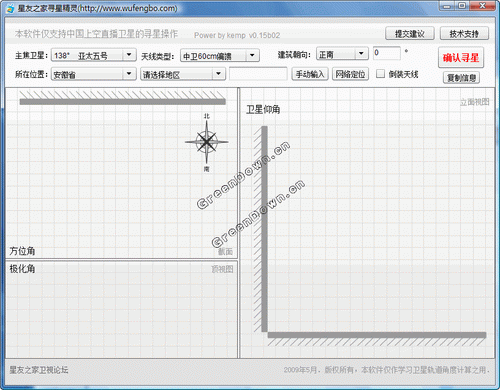Open 技术支持 technical support

point(464,33)
